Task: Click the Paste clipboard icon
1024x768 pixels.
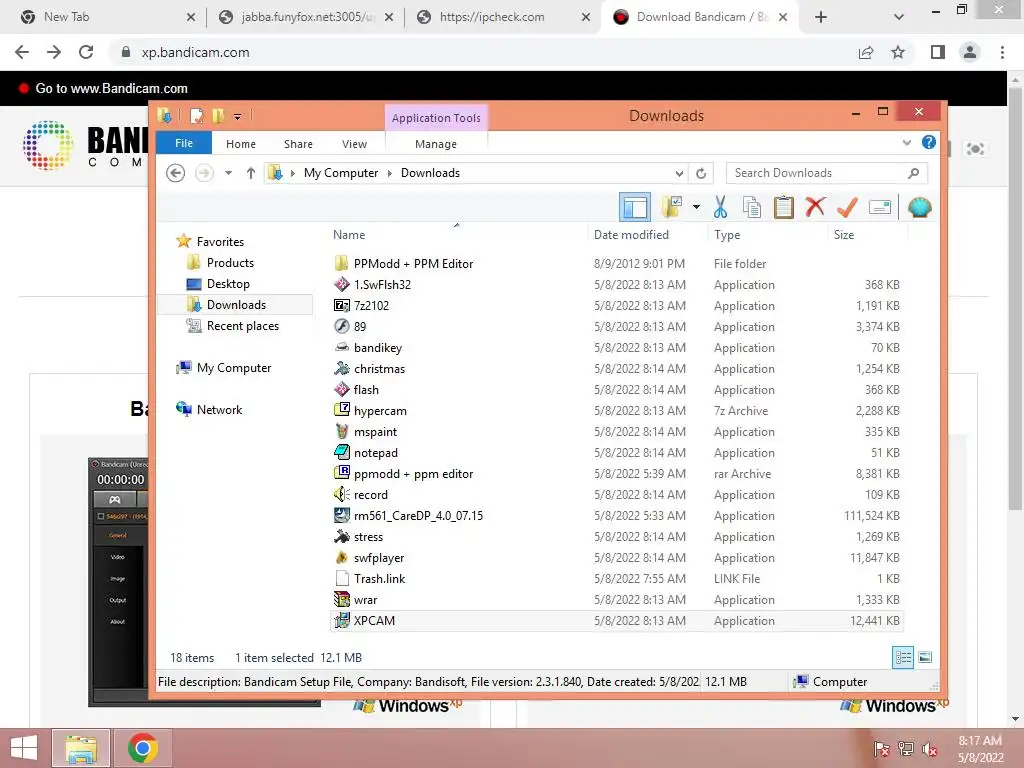Action: click(783, 208)
